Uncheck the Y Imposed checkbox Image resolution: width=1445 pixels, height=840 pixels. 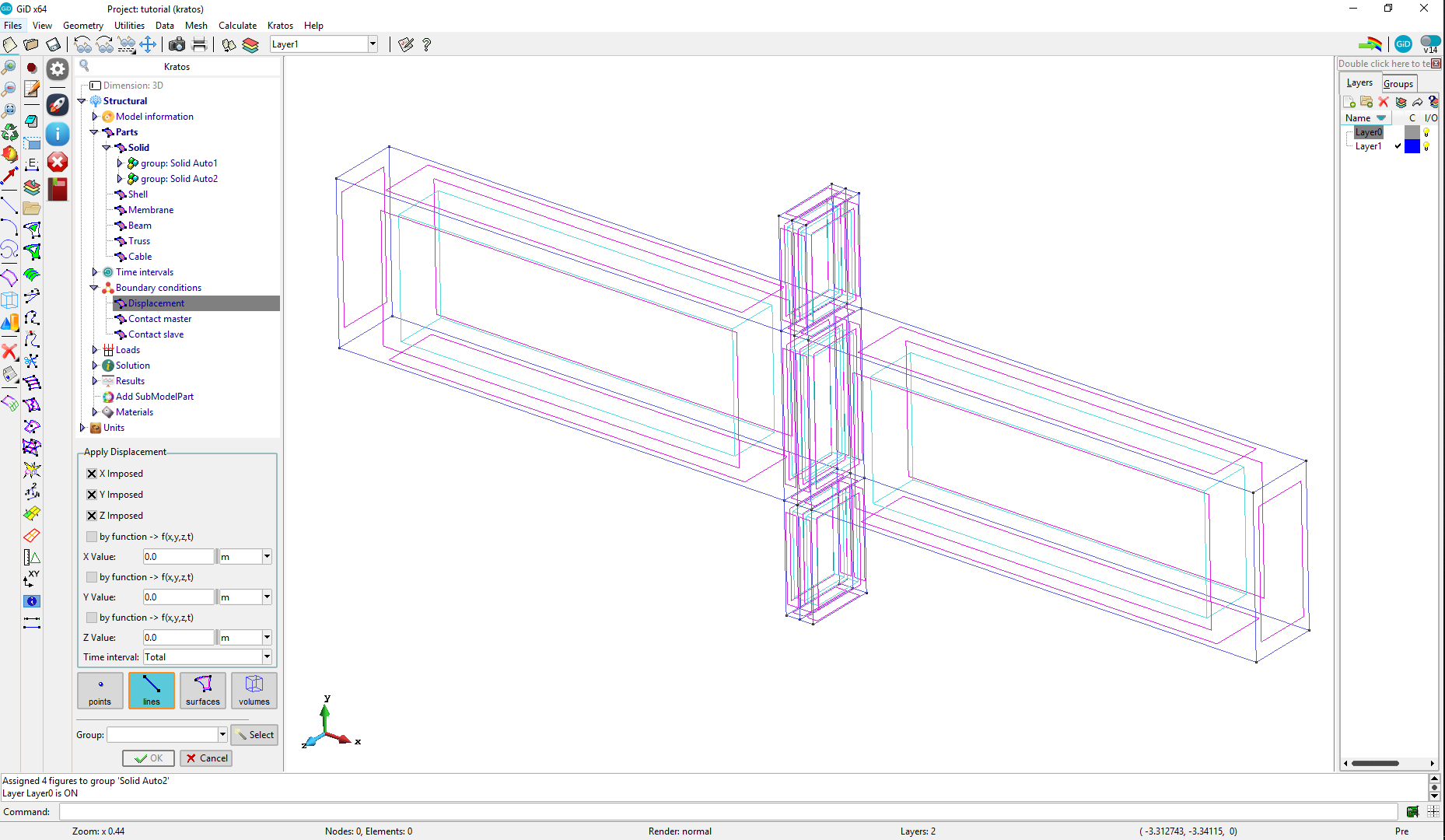point(92,495)
